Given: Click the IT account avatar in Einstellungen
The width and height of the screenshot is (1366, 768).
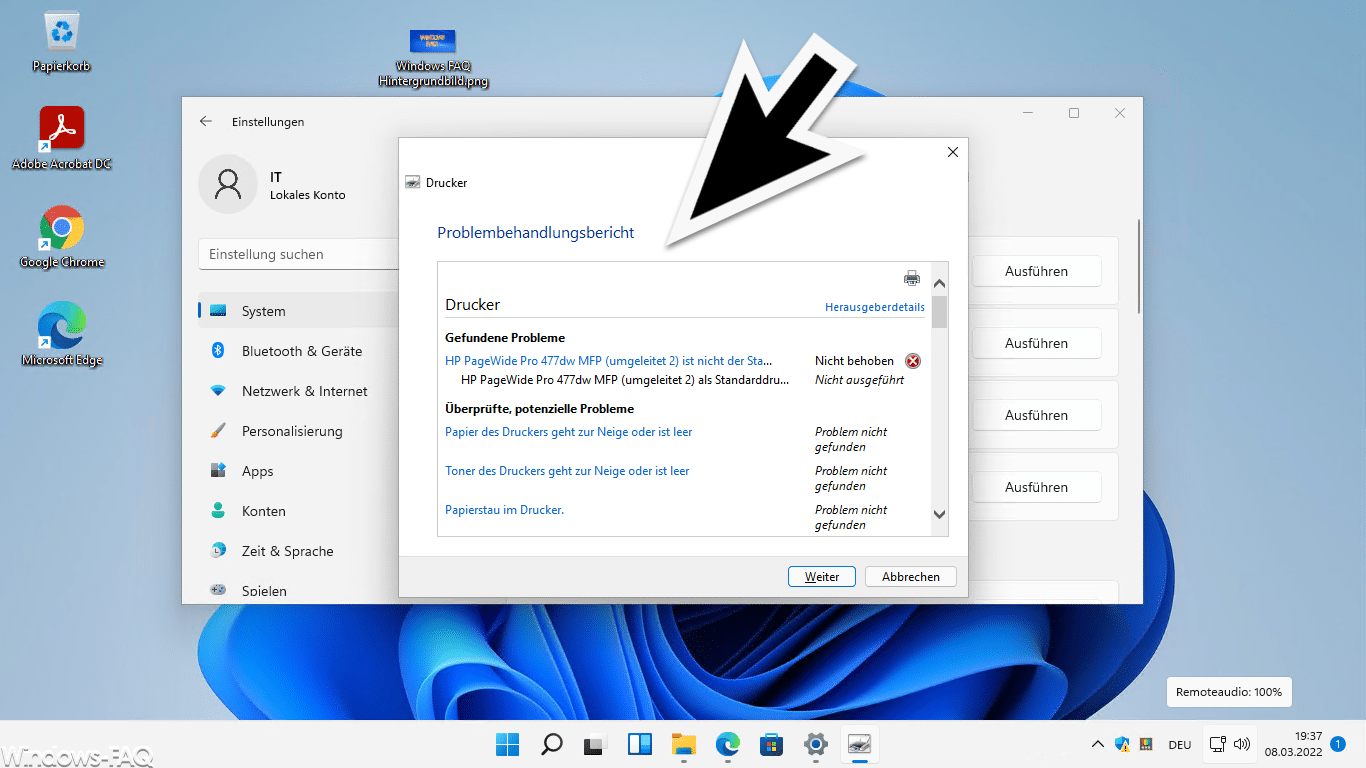Looking at the screenshot, I should (228, 184).
